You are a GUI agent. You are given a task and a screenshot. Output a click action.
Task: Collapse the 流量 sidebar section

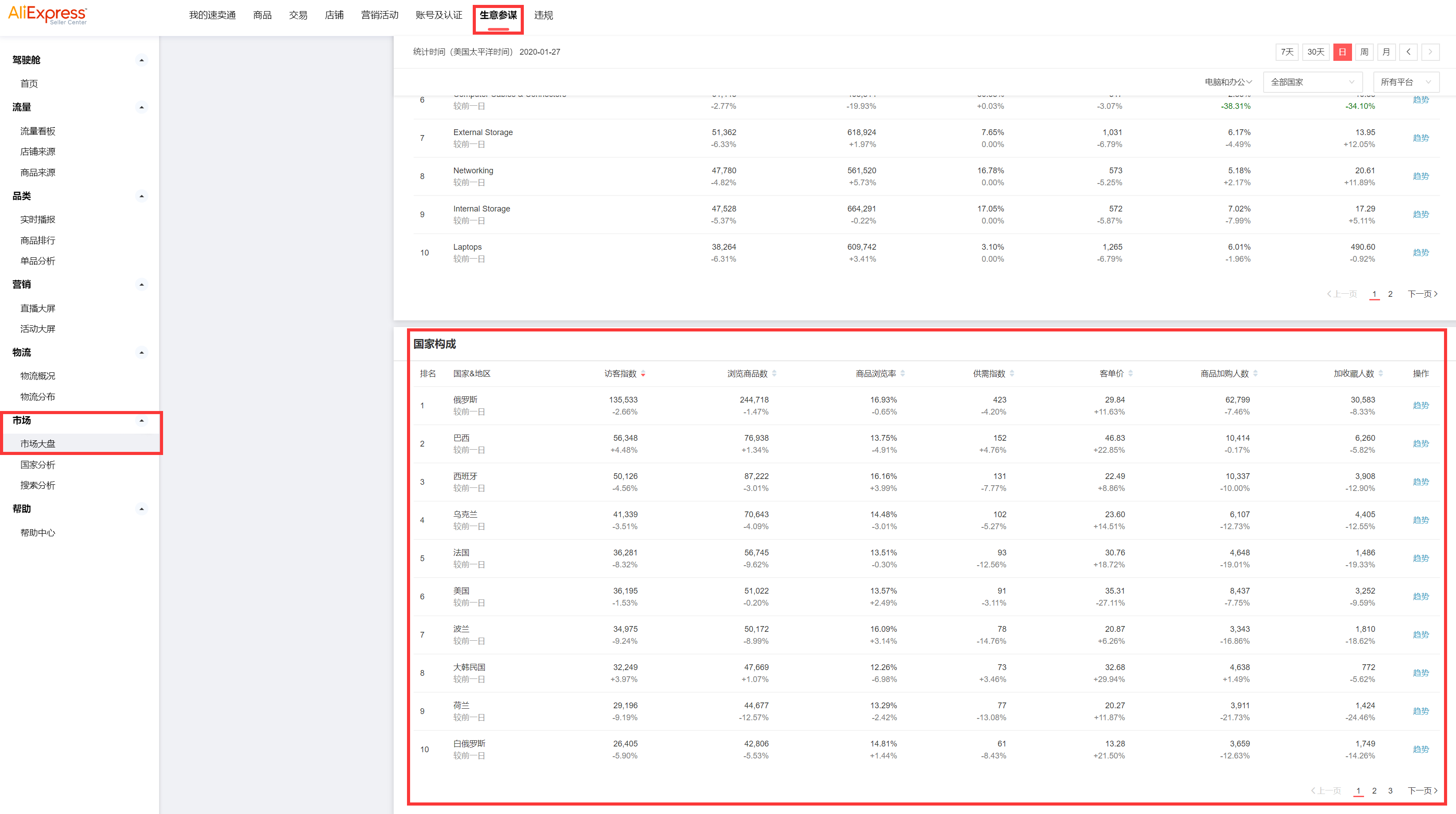[141, 108]
